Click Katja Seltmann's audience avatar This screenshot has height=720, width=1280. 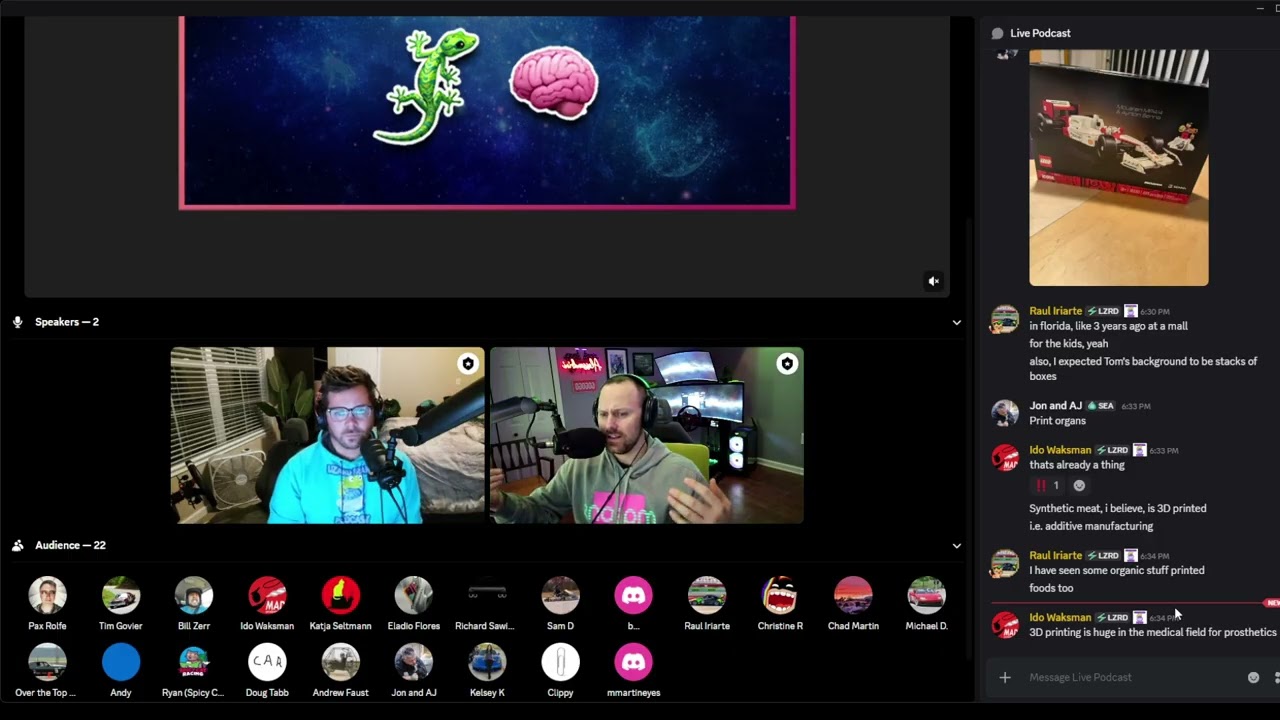(x=340, y=596)
